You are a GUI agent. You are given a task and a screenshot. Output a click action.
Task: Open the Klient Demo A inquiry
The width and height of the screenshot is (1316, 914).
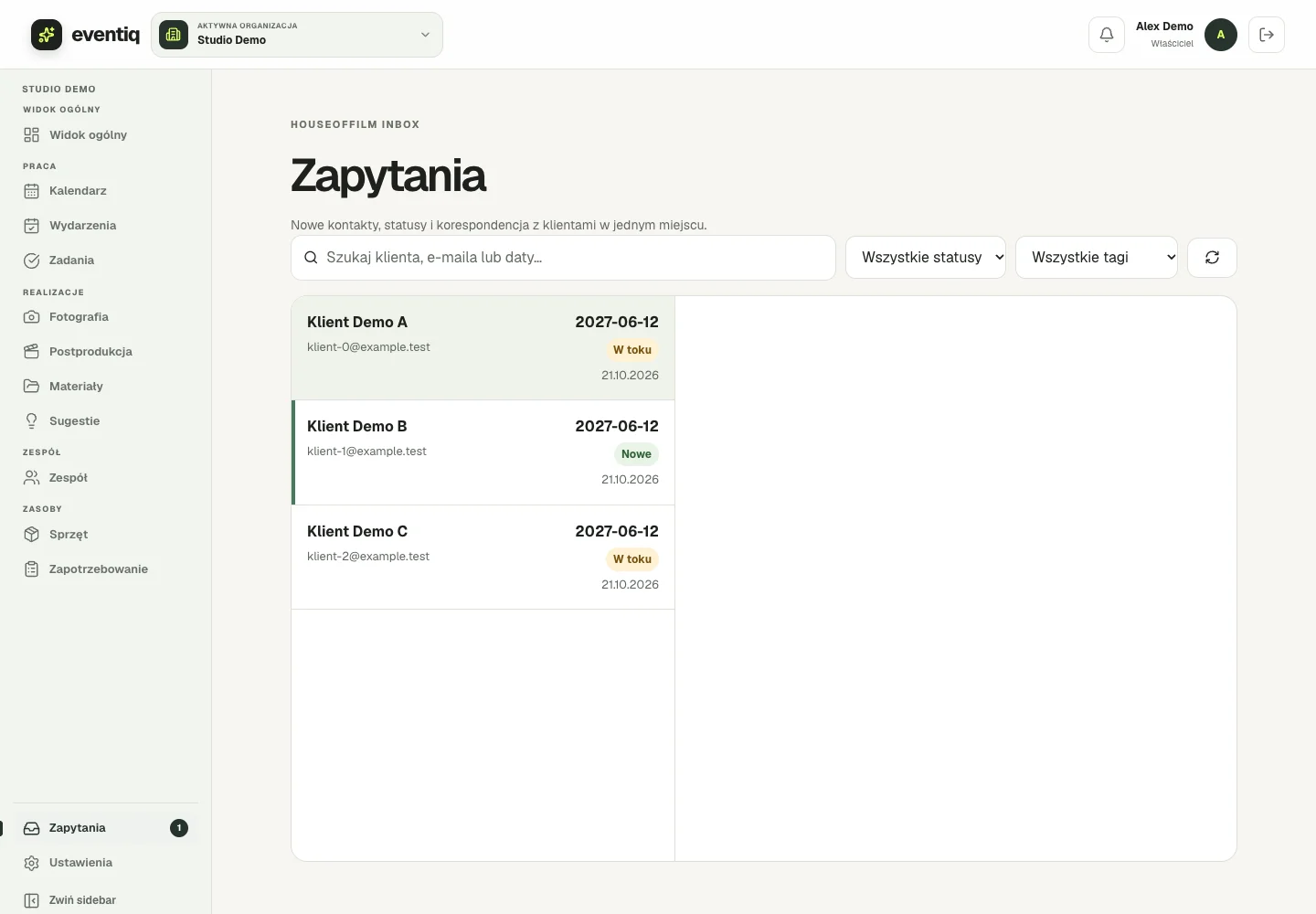coord(483,348)
